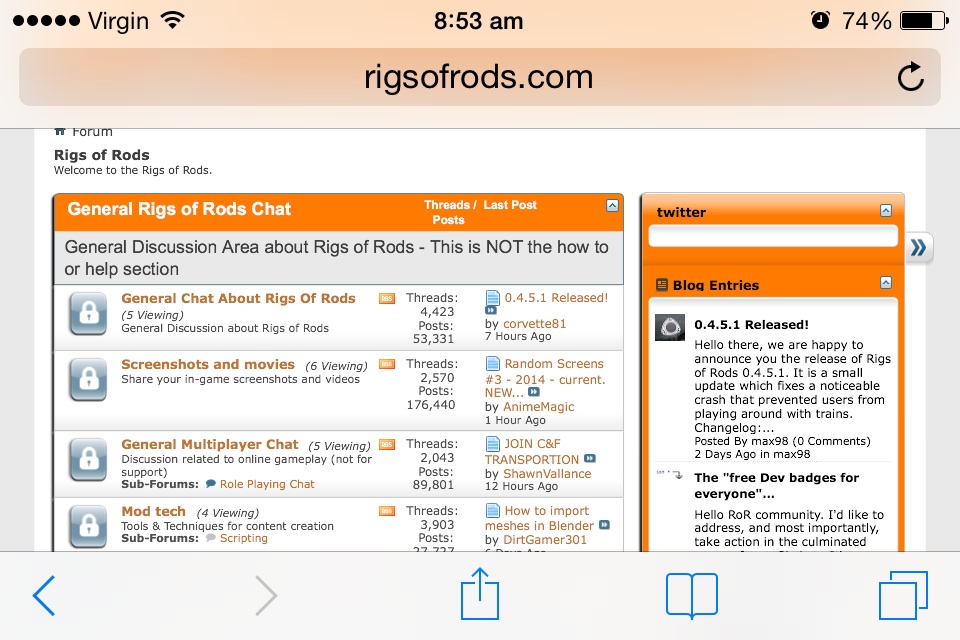
Task: Collapse the General Rigs of Rods Chat category
Action: [x=612, y=206]
